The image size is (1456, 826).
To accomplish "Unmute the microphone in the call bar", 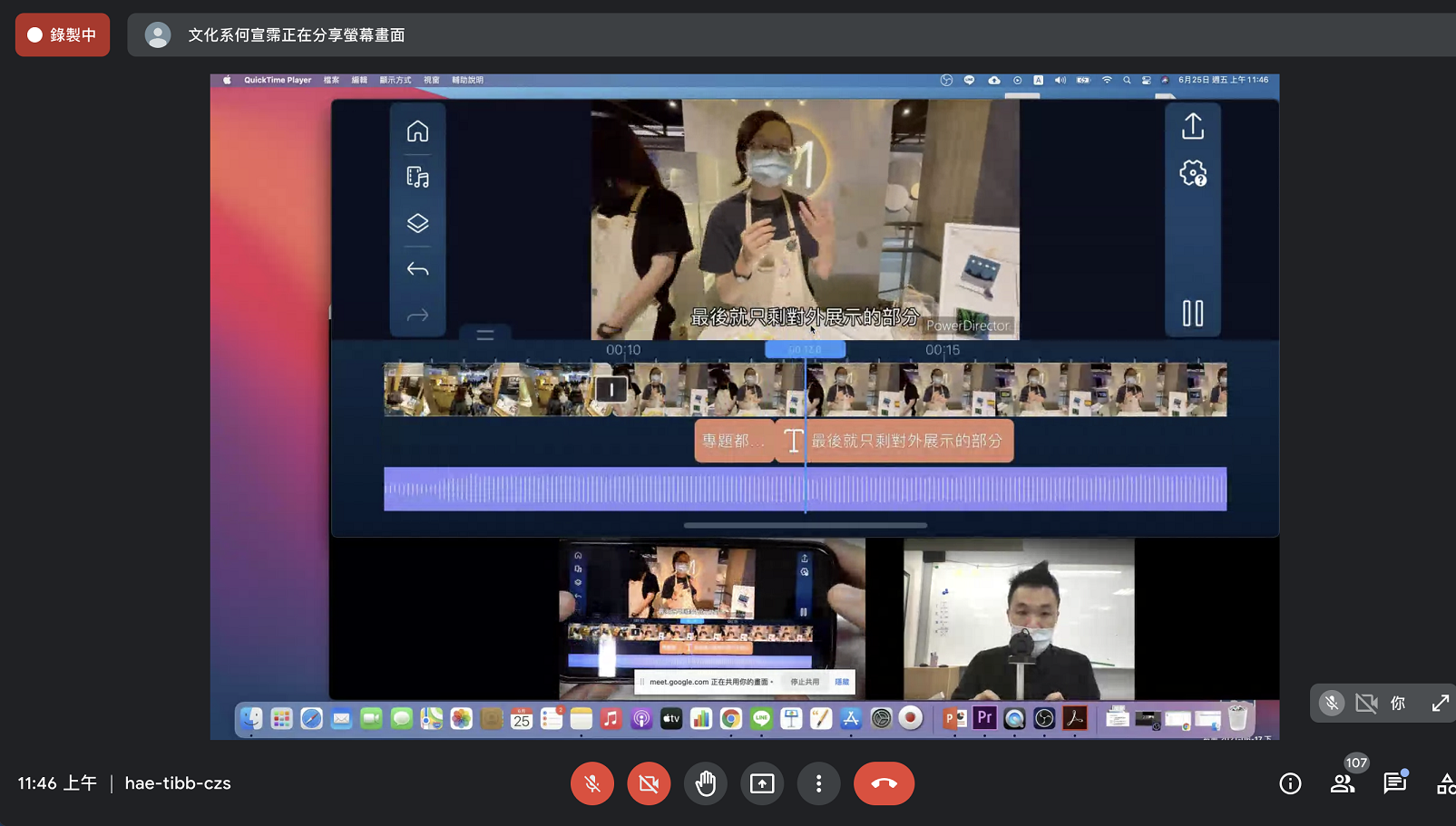I will tap(592, 783).
